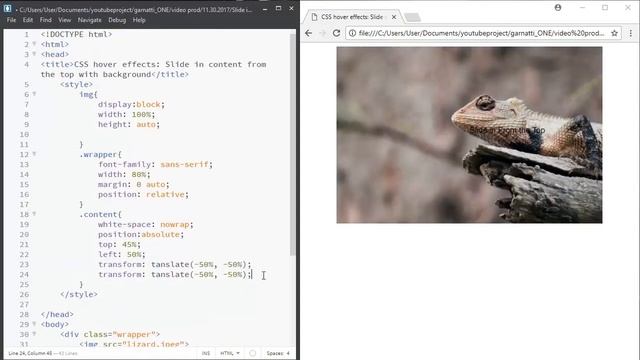Collapse the img rule fold on line 6
Image resolution: width=640 pixels, height=360 pixels.
34,94
